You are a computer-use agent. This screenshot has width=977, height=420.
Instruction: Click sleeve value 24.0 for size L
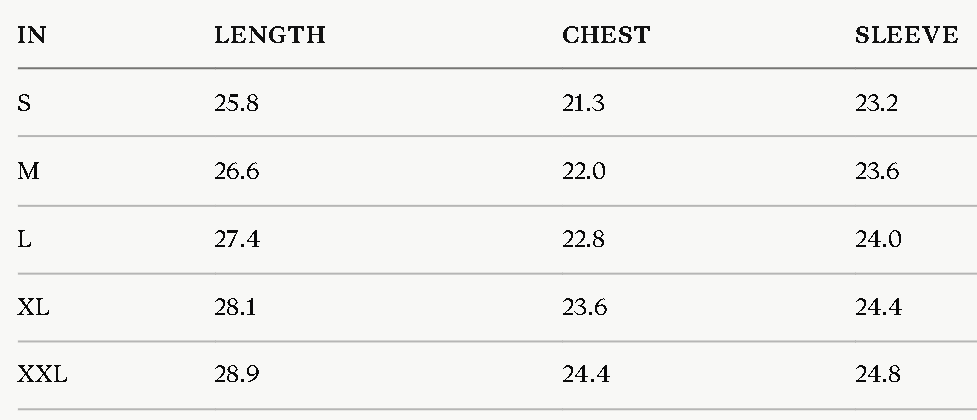point(878,239)
